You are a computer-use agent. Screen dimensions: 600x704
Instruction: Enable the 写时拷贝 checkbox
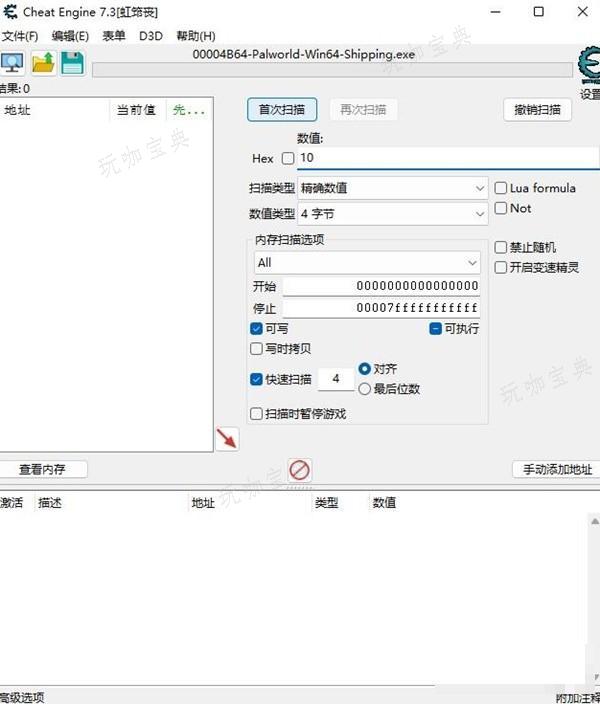pyautogui.click(x=256, y=349)
